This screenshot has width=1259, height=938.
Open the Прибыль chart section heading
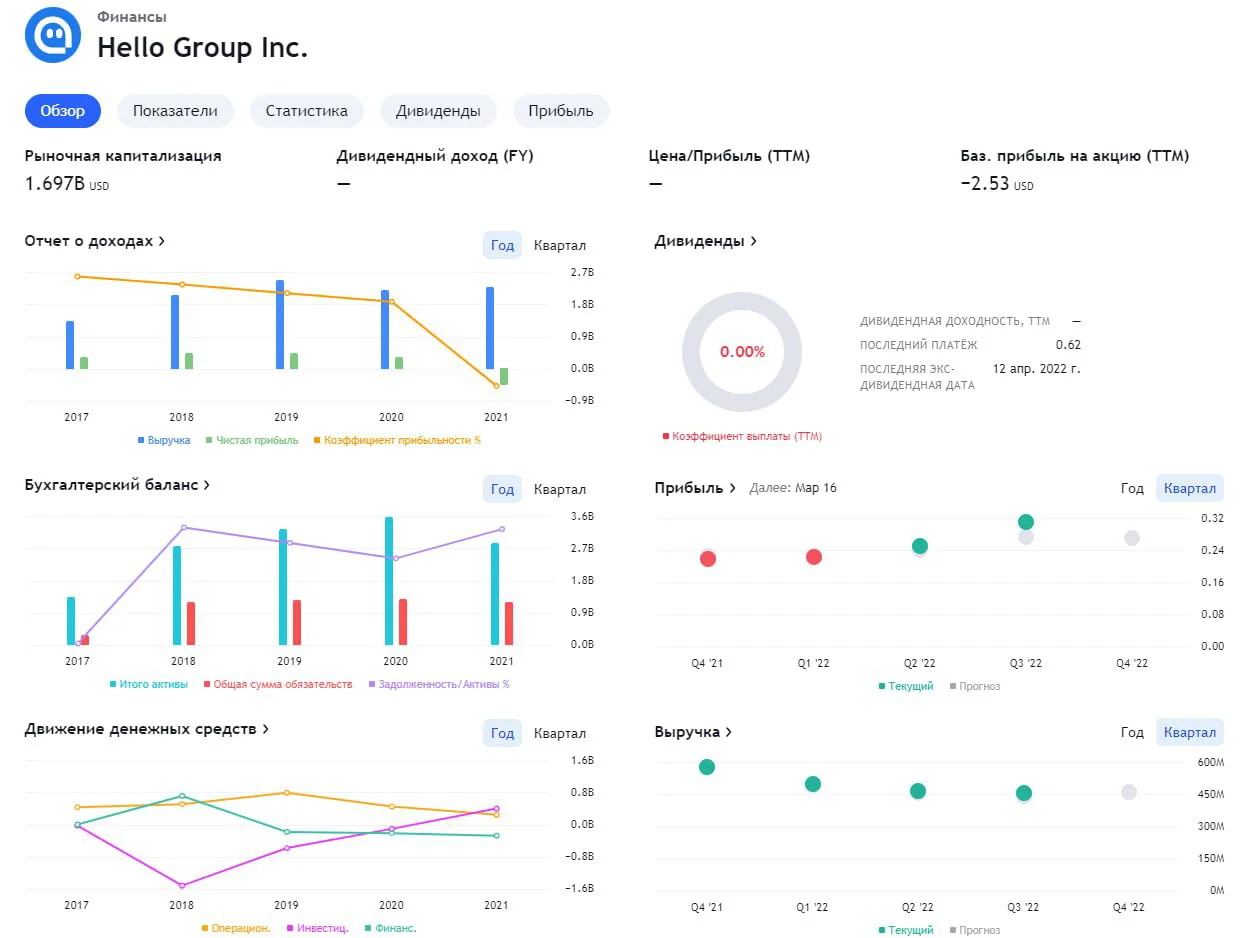(695, 488)
